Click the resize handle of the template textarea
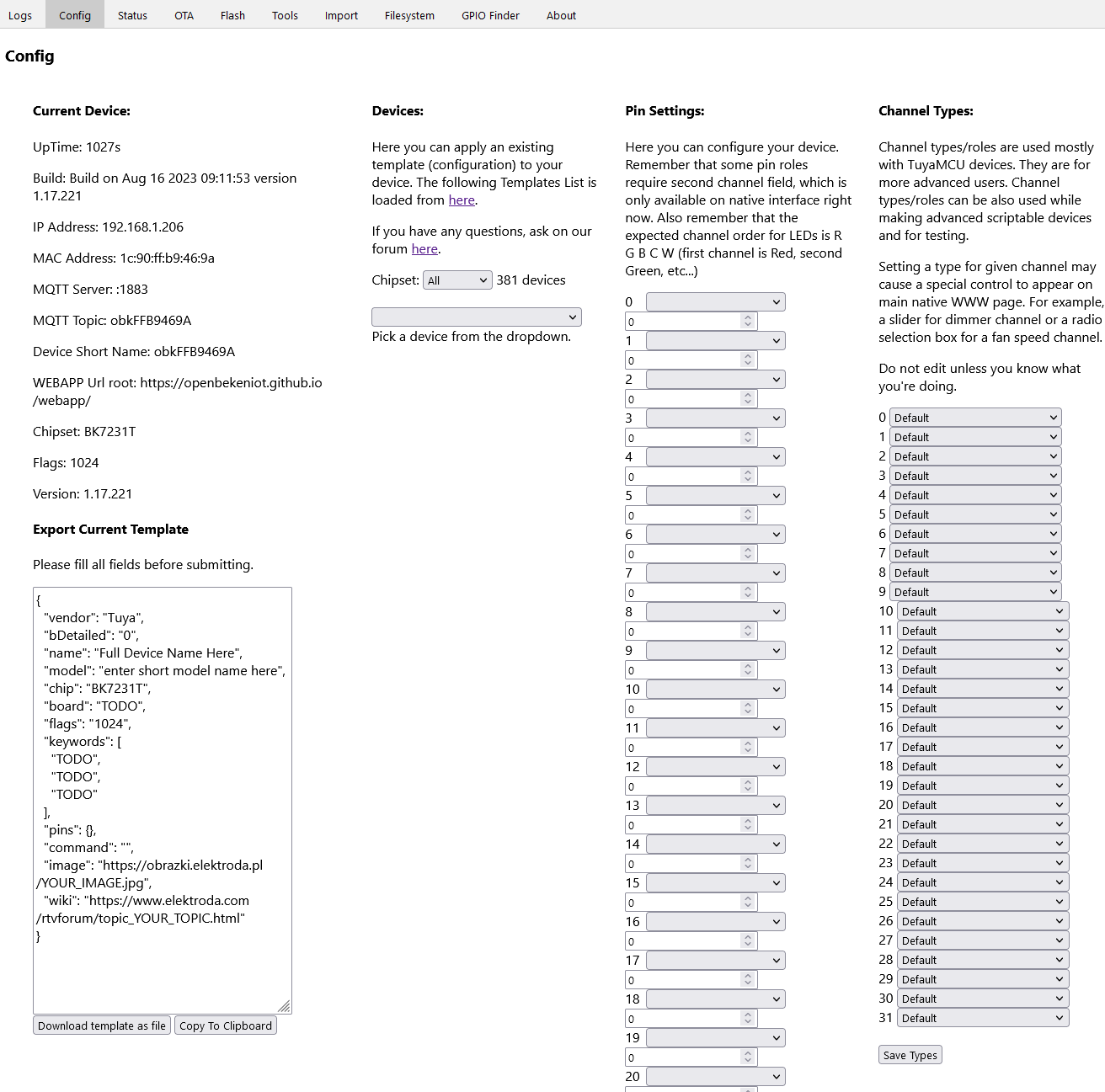The image size is (1105, 1092). [x=285, y=1007]
